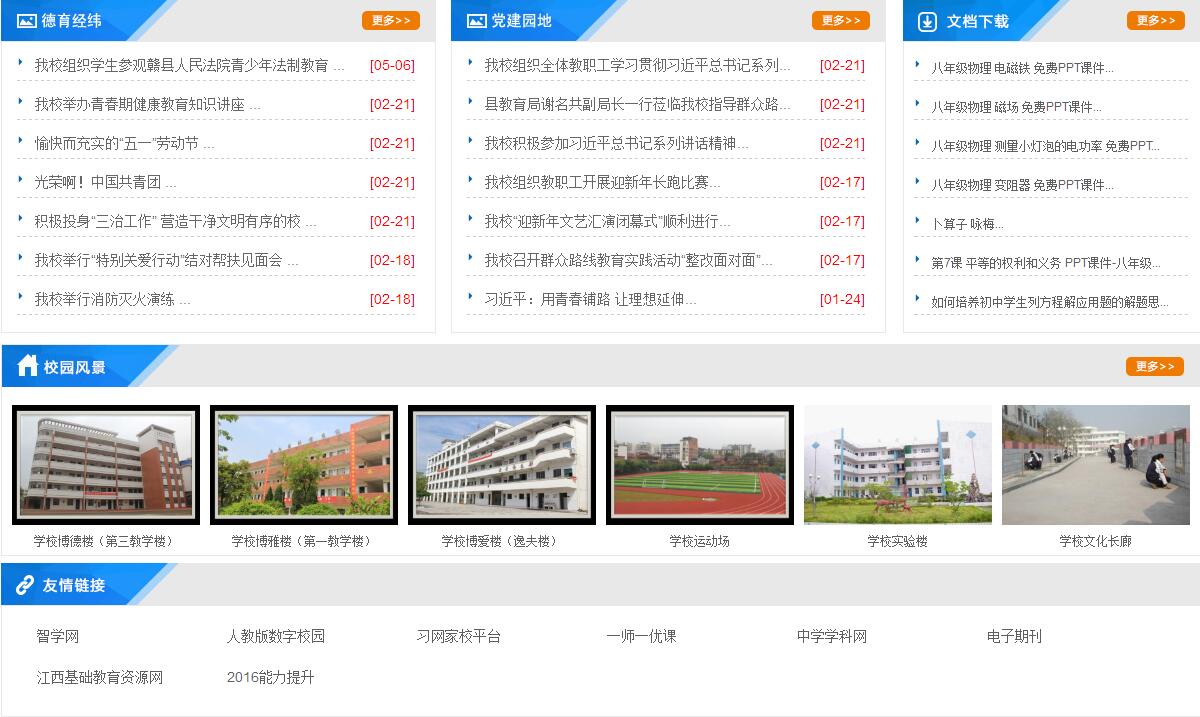Open the 卜算子 咏梅 document link
This screenshot has width=1200, height=717.
[x=967, y=224]
